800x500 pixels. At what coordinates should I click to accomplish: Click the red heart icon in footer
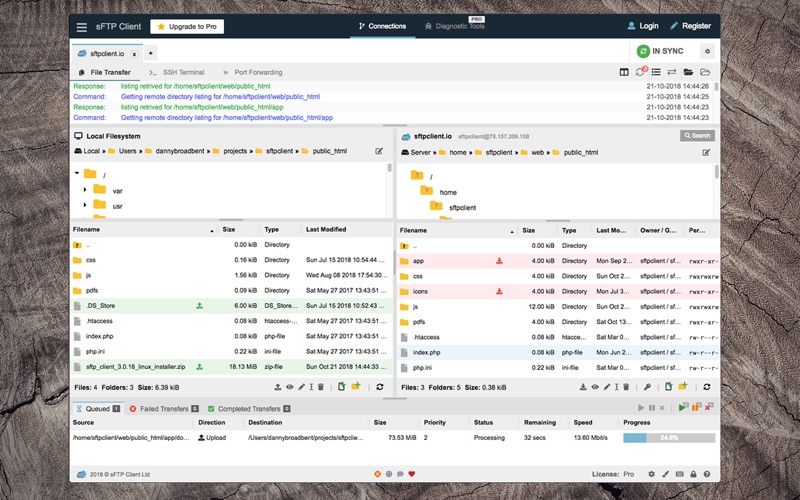click(x=412, y=474)
